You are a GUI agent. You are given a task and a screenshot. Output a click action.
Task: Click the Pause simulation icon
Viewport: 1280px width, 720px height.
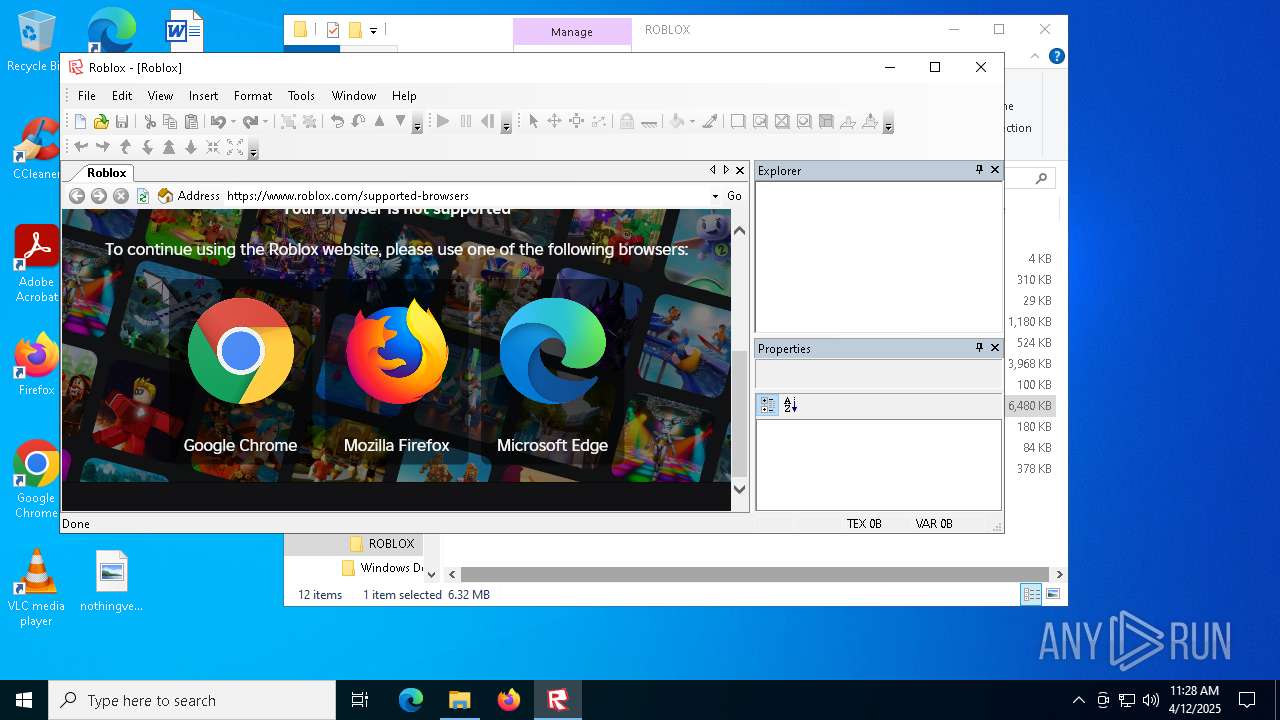(465, 122)
